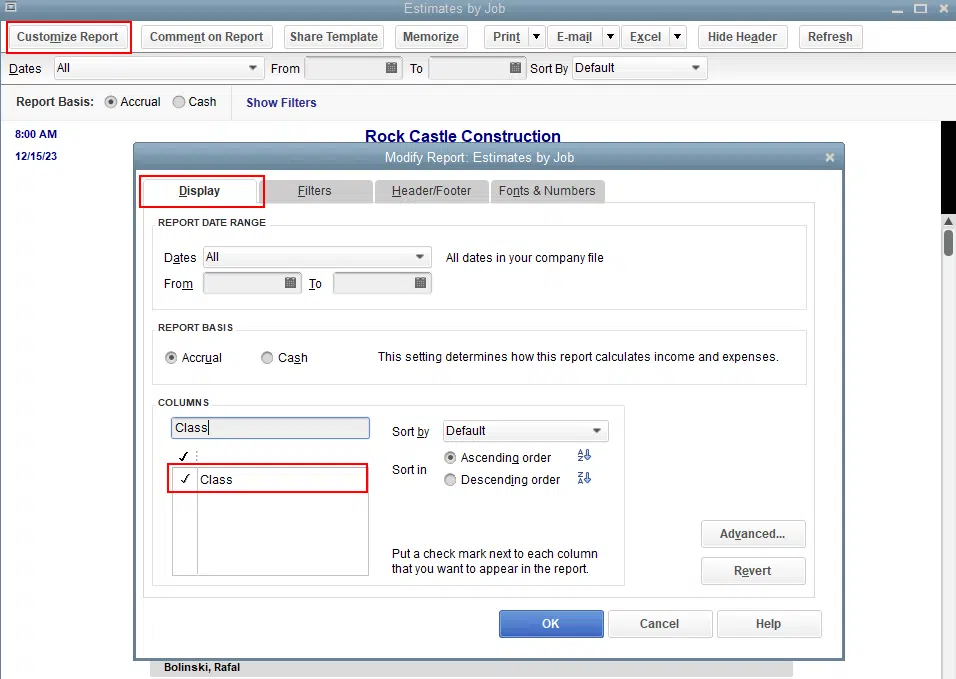
Task: Choose Cash in Report Basis section of dialog
Action: pos(267,358)
